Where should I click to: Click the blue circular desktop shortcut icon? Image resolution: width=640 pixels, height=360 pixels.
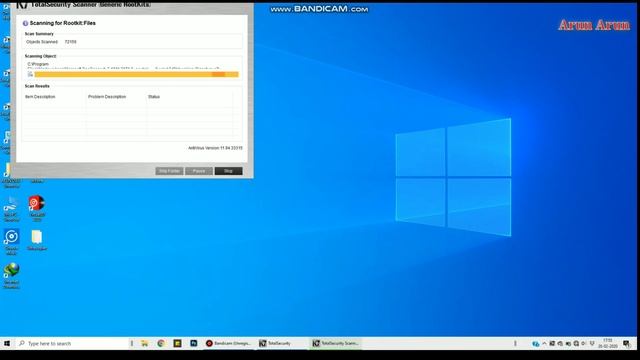[x=11, y=236]
